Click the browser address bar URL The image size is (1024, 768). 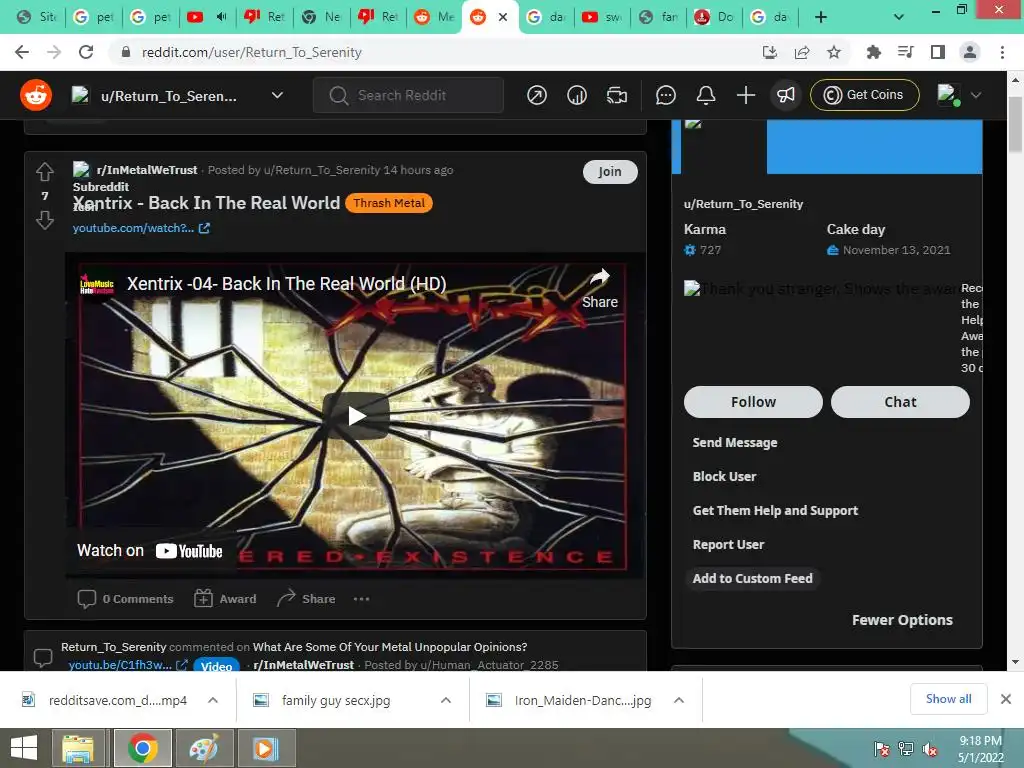[x=251, y=52]
